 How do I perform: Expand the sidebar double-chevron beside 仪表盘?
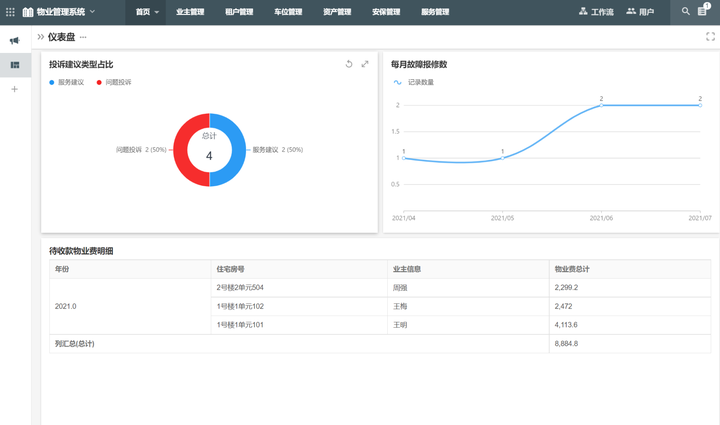pyautogui.click(x=40, y=37)
